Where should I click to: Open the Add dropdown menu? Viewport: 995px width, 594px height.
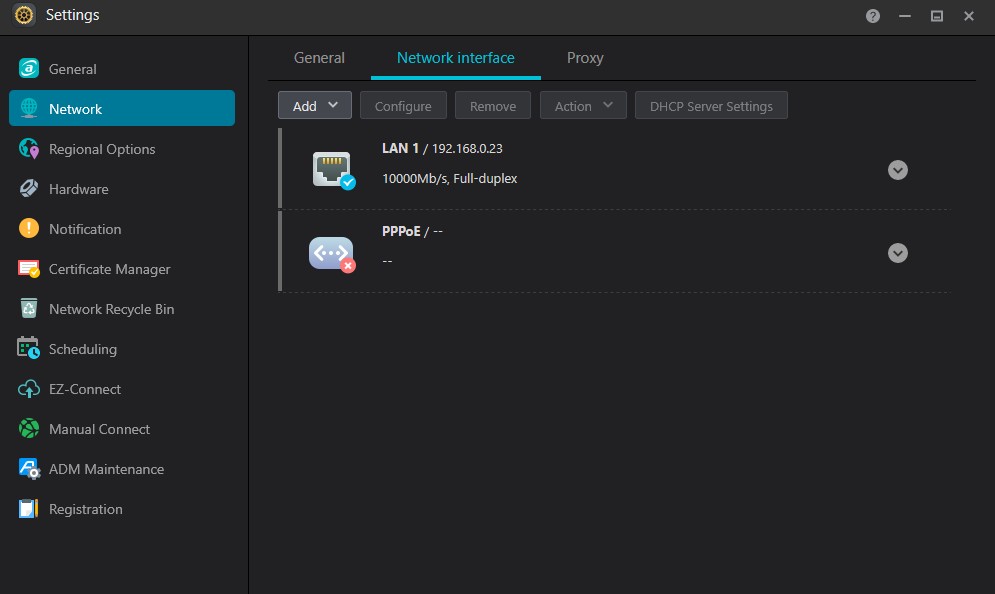(x=315, y=105)
